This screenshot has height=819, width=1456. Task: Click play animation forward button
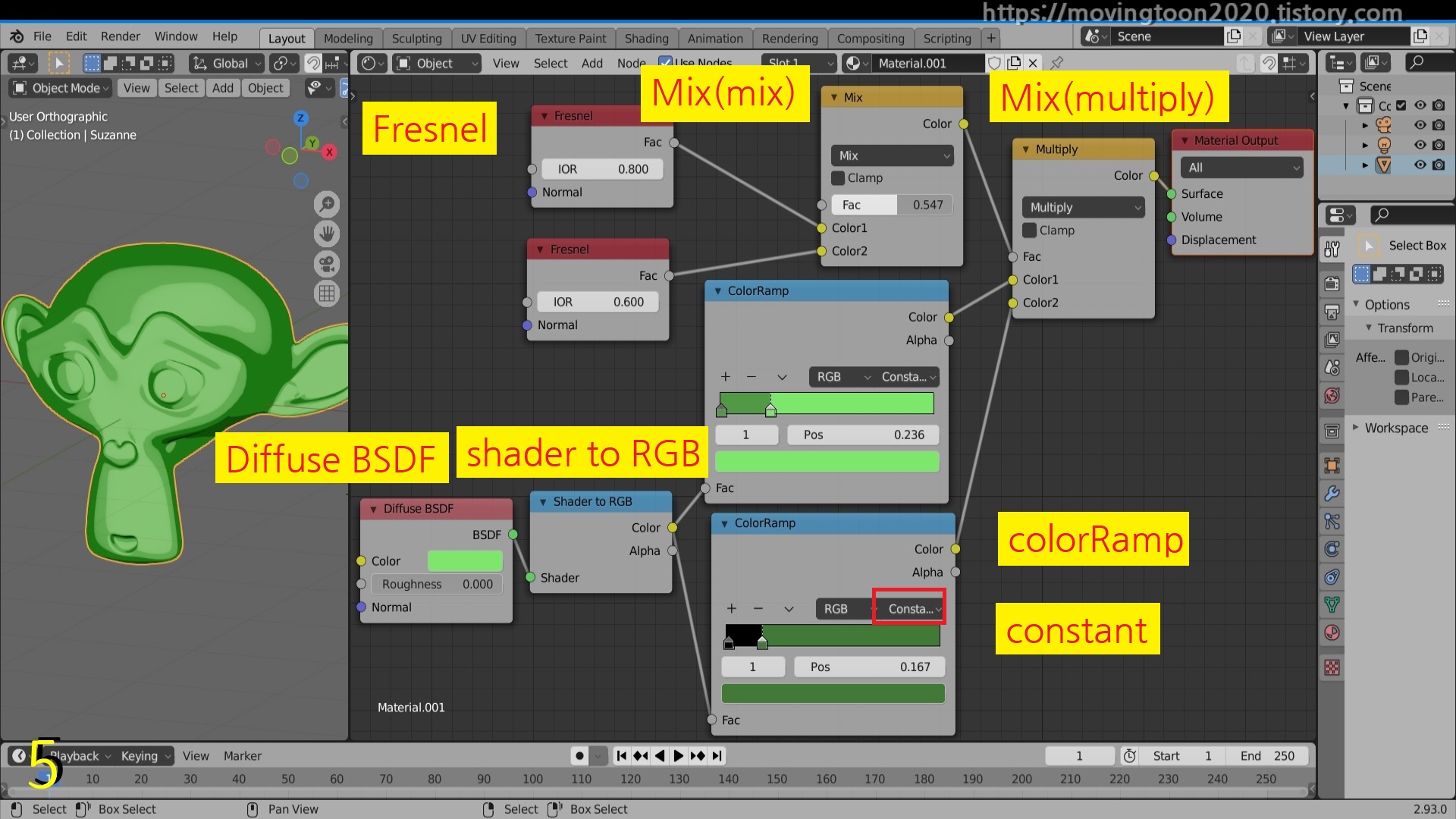click(x=679, y=756)
